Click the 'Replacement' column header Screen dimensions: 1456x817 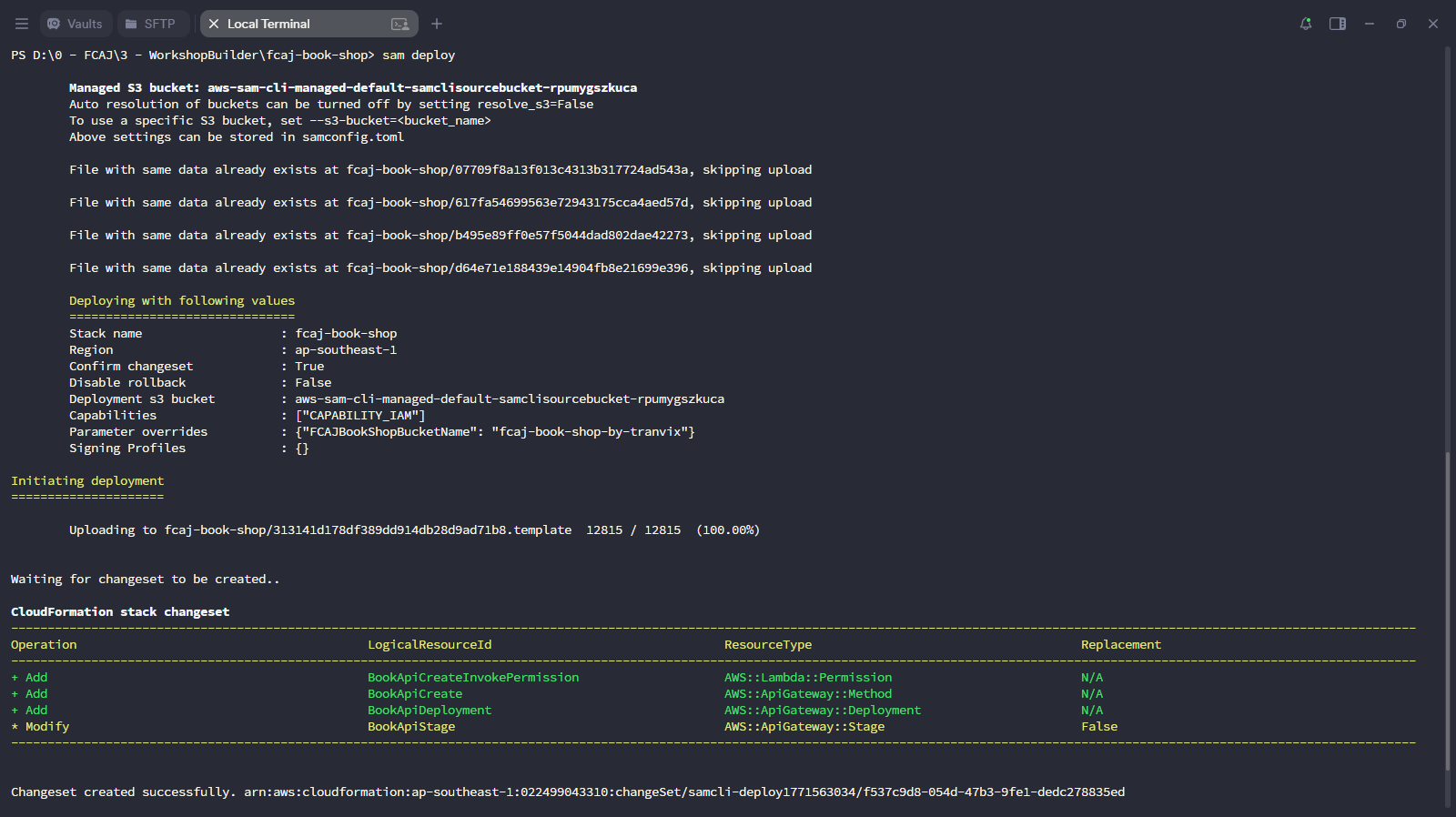tap(1121, 645)
